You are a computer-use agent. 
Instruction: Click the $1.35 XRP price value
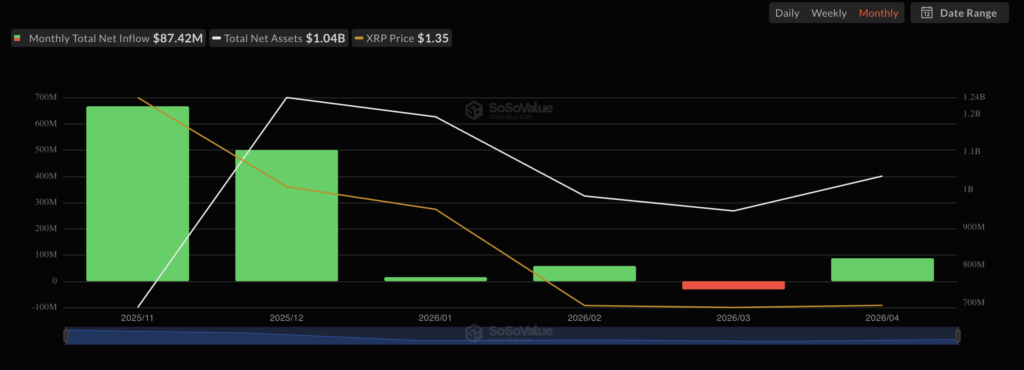pyautogui.click(x=433, y=39)
